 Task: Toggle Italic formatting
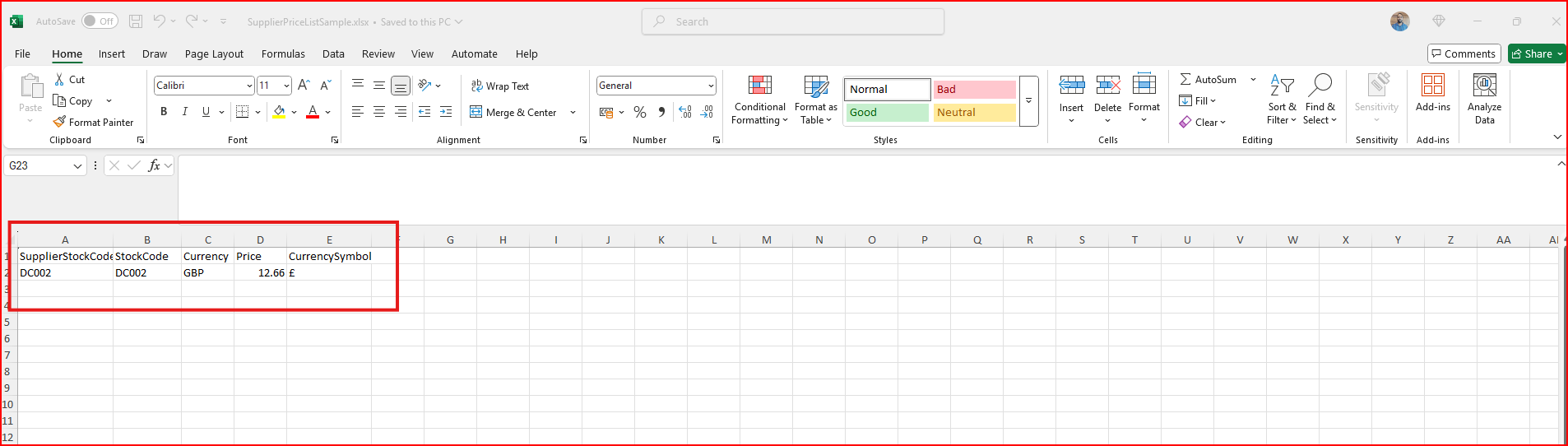click(184, 112)
